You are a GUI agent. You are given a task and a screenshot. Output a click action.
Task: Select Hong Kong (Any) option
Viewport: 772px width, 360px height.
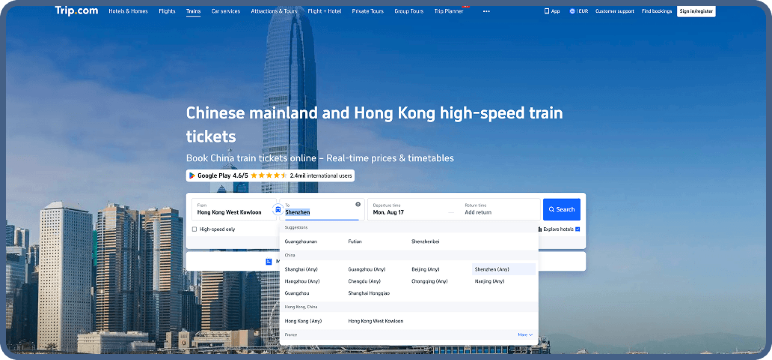[303, 321]
